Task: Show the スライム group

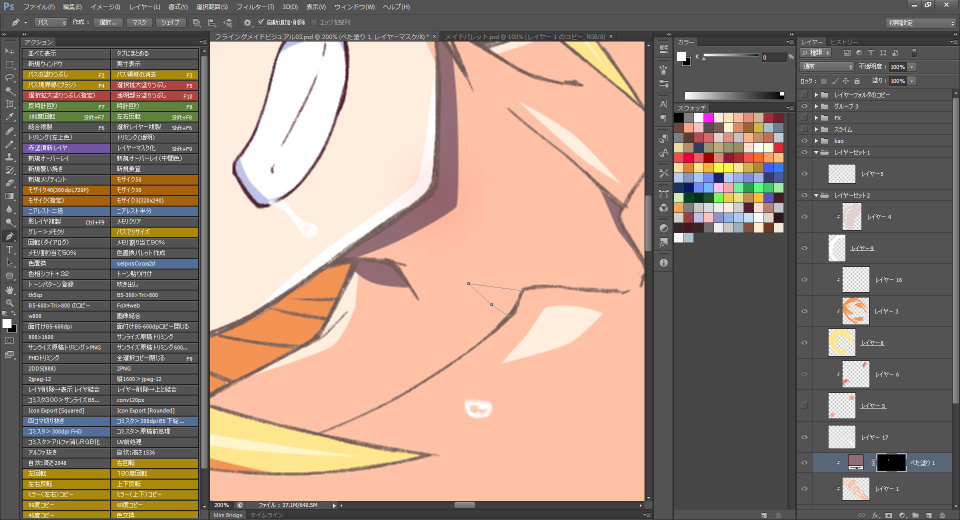Action: 804,129
